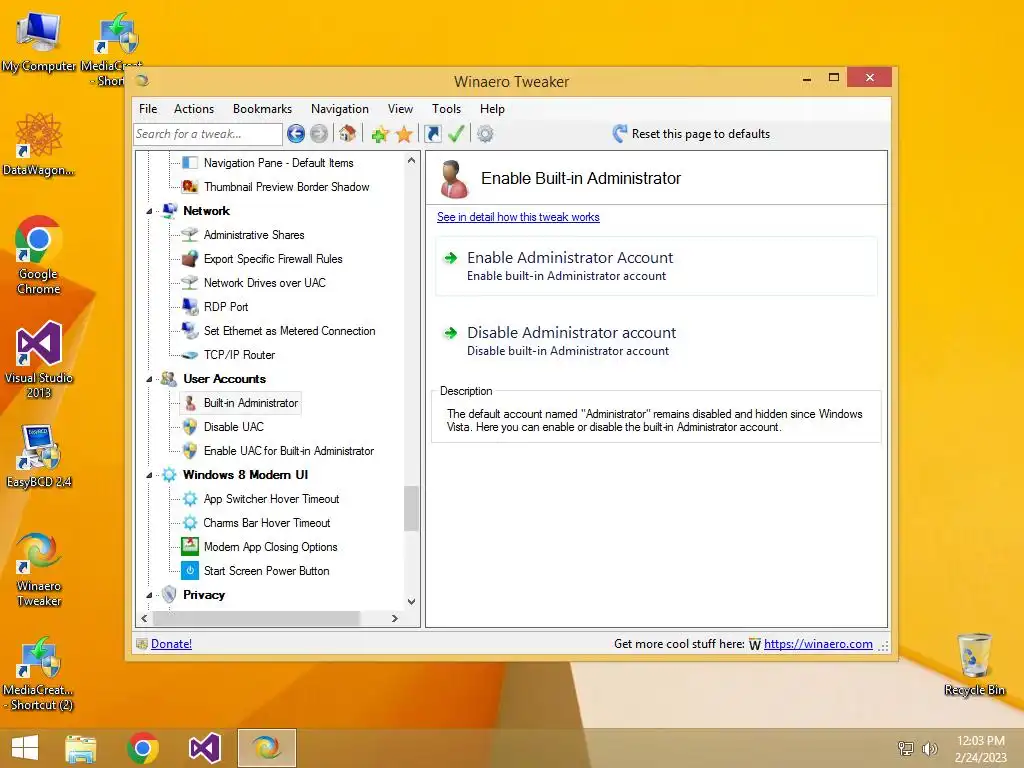Open Google Chrome desktop shortcut
This screenshot has height=768, width=1024.
click(x=39, y=255)
